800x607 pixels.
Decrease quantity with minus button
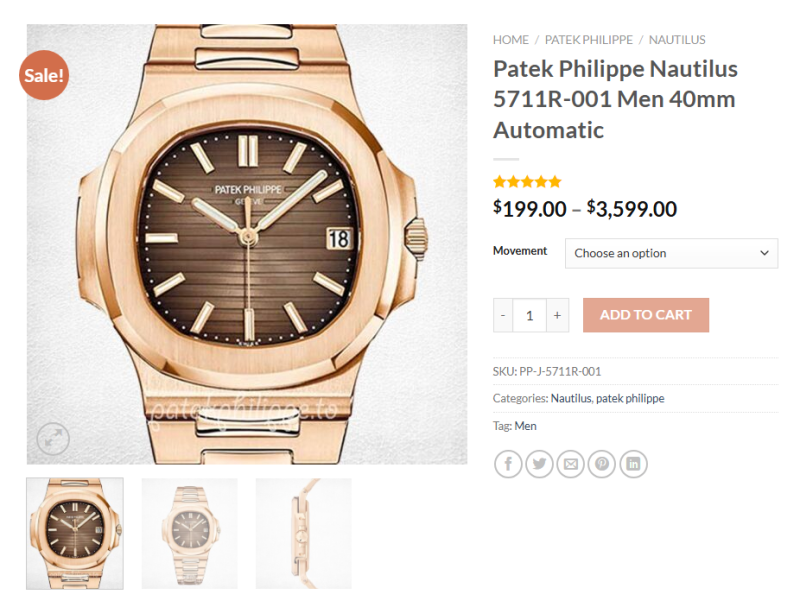coord(503,315)
